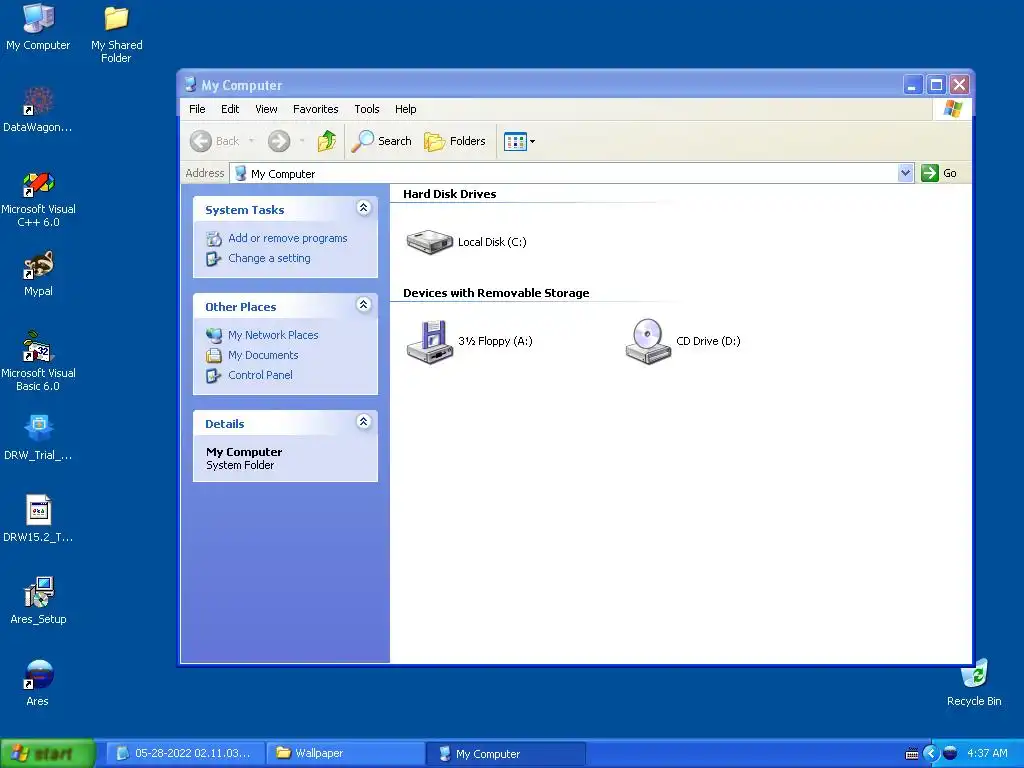This screenshot has height=768, width=1024.
Task: Switch to 05-28-2022 taskbar window
Action: [x=185, y=754]
